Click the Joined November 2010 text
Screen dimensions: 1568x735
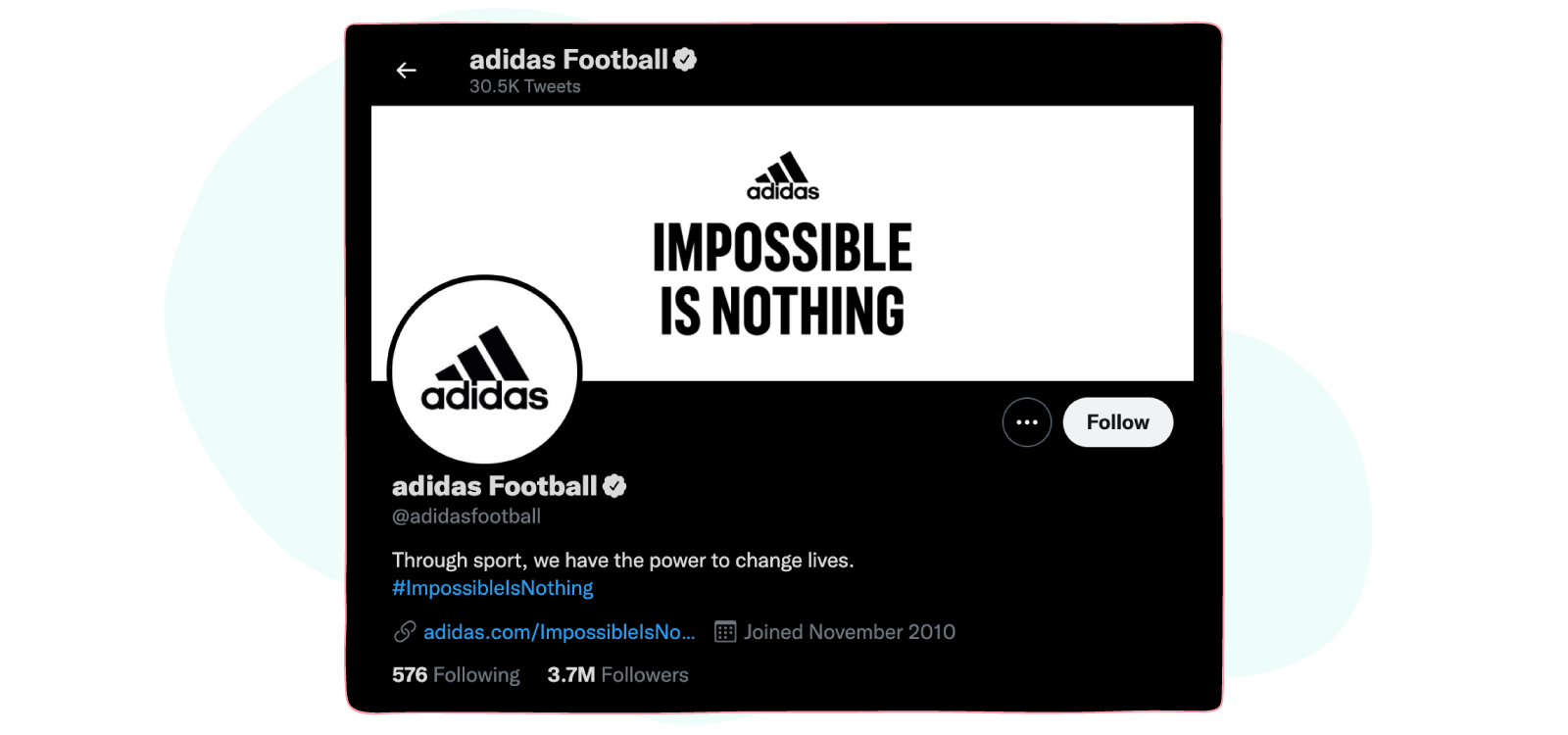[x=848, y=631]
